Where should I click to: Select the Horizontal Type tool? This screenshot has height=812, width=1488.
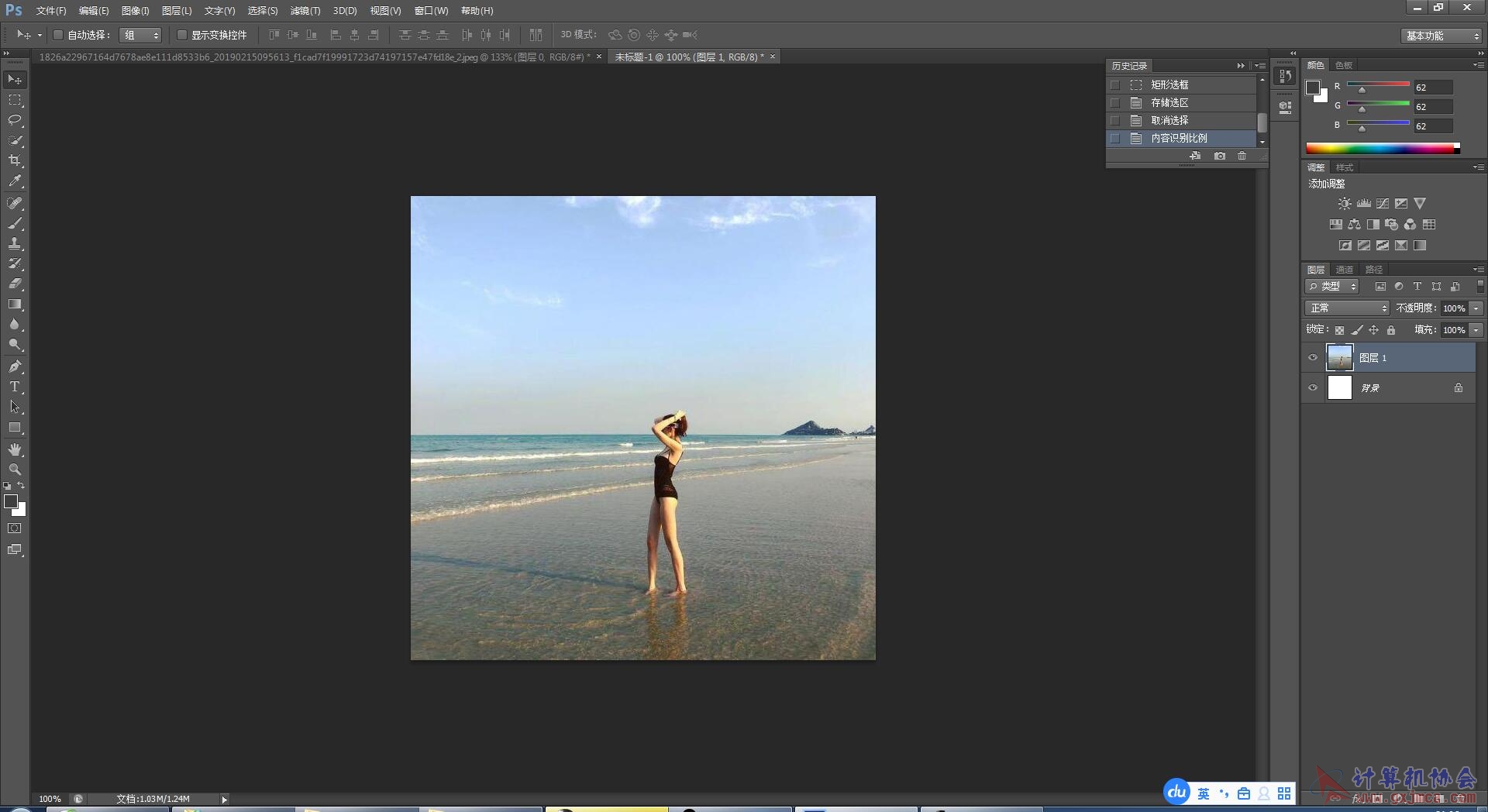pyautogui.click(x=15, y=387)
